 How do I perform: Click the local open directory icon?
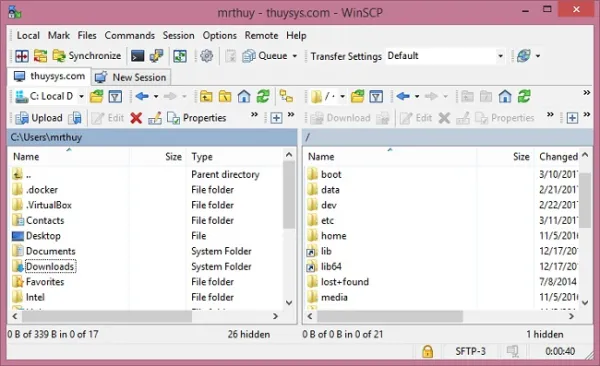96,96
